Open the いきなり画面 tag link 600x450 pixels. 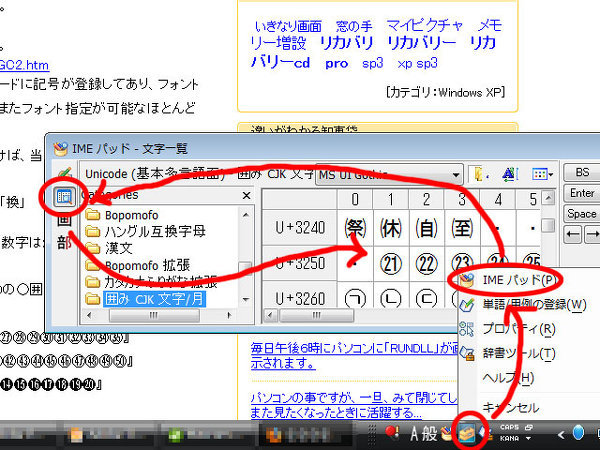[x=289, y=26]
